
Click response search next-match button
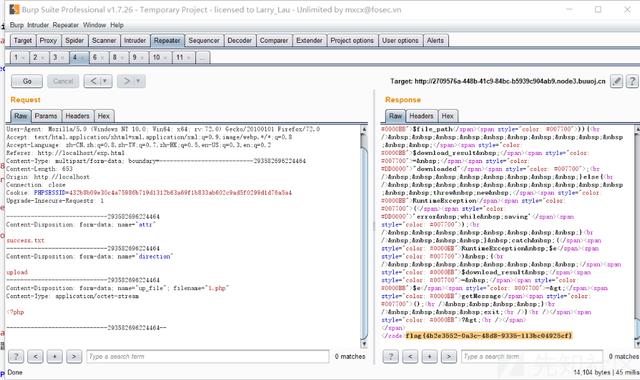tap(449, 356)
